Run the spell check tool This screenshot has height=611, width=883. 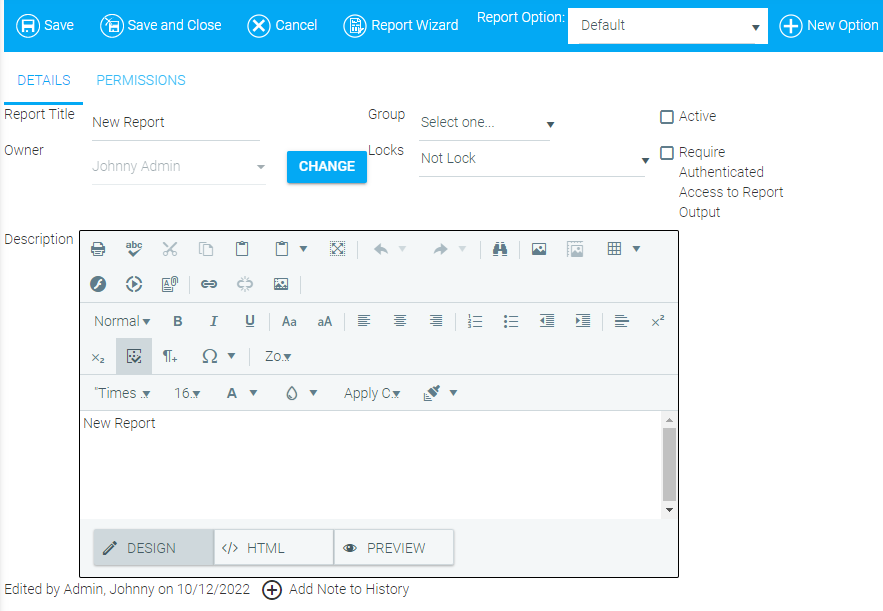click(x=134, y=249)
